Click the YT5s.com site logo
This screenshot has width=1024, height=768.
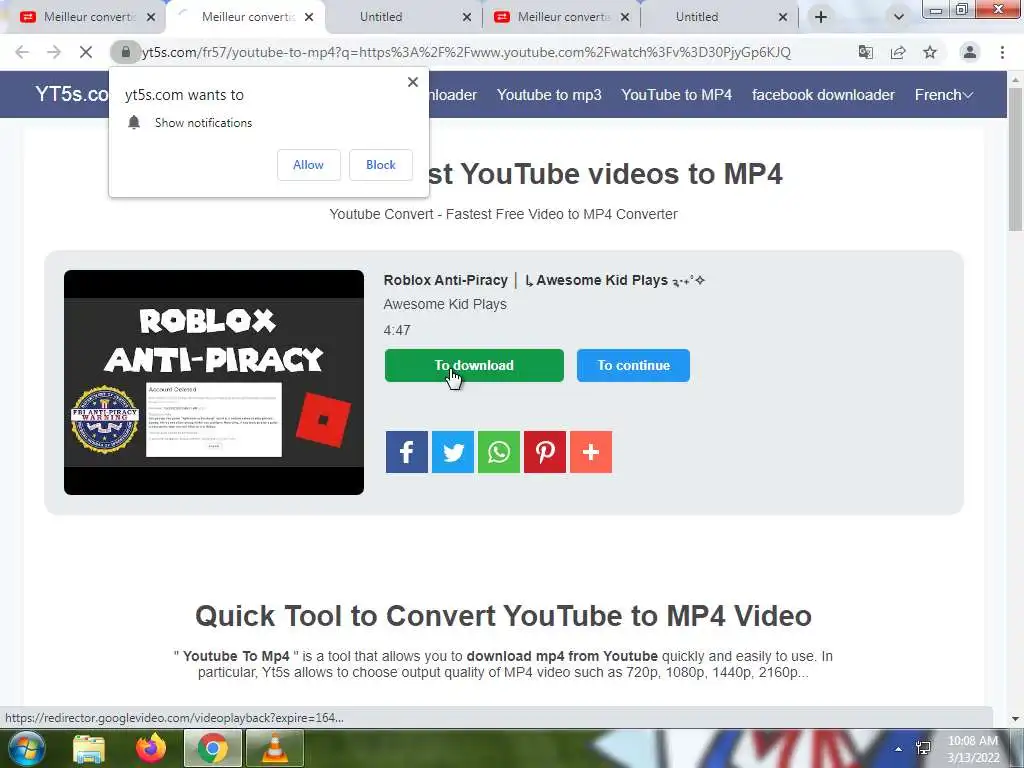72,95
